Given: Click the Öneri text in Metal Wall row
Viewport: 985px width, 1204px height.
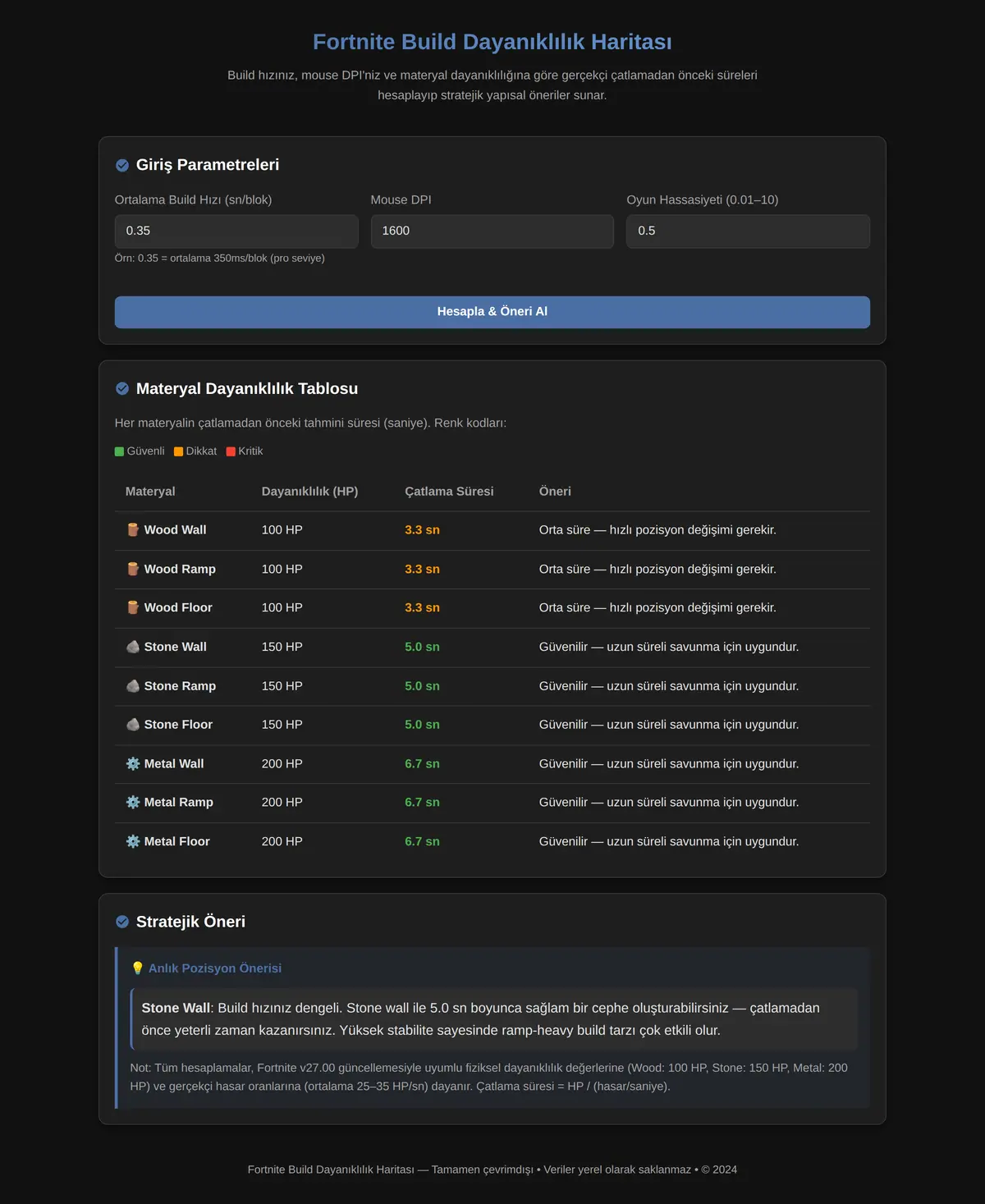Looking at the screenshot, I should tap(669, 763).
